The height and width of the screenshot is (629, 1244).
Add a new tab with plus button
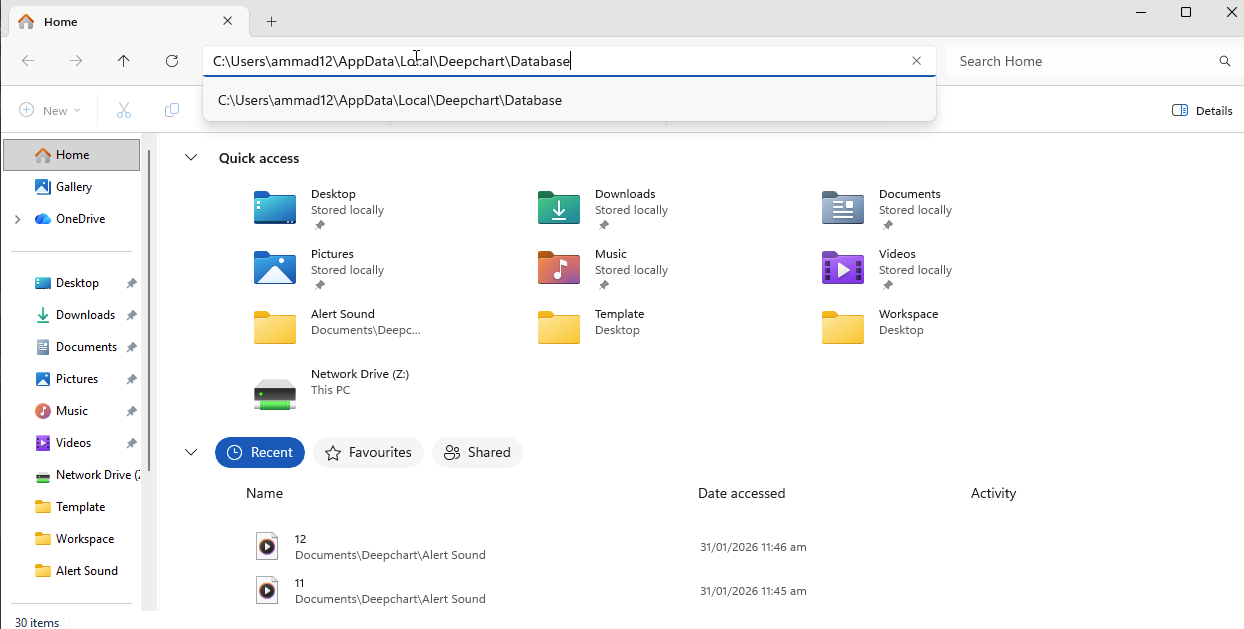click(271, 21)
